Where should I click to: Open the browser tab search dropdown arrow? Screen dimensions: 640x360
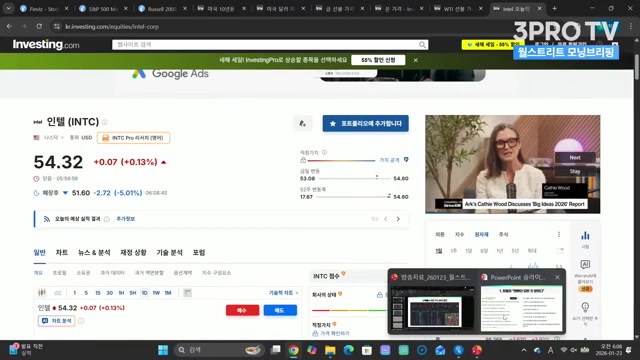coord(8,8)
